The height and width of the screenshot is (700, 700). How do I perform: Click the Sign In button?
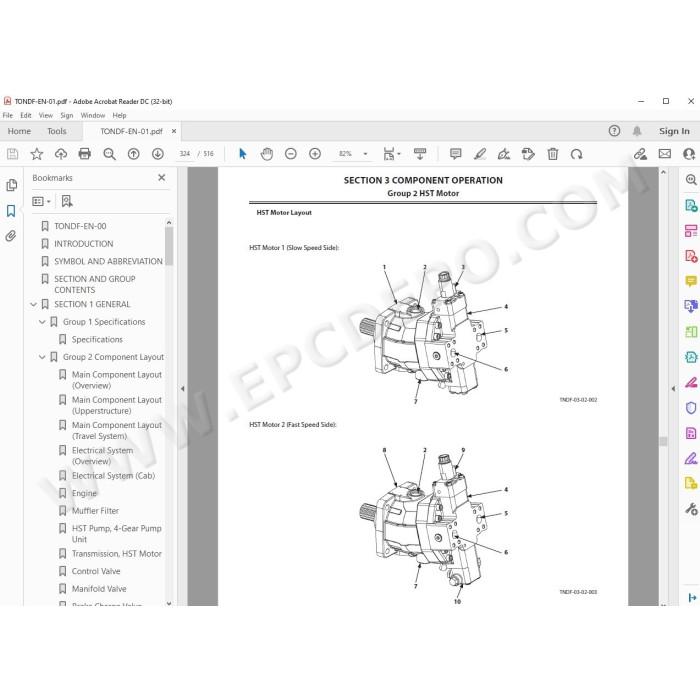coord(674,131)
